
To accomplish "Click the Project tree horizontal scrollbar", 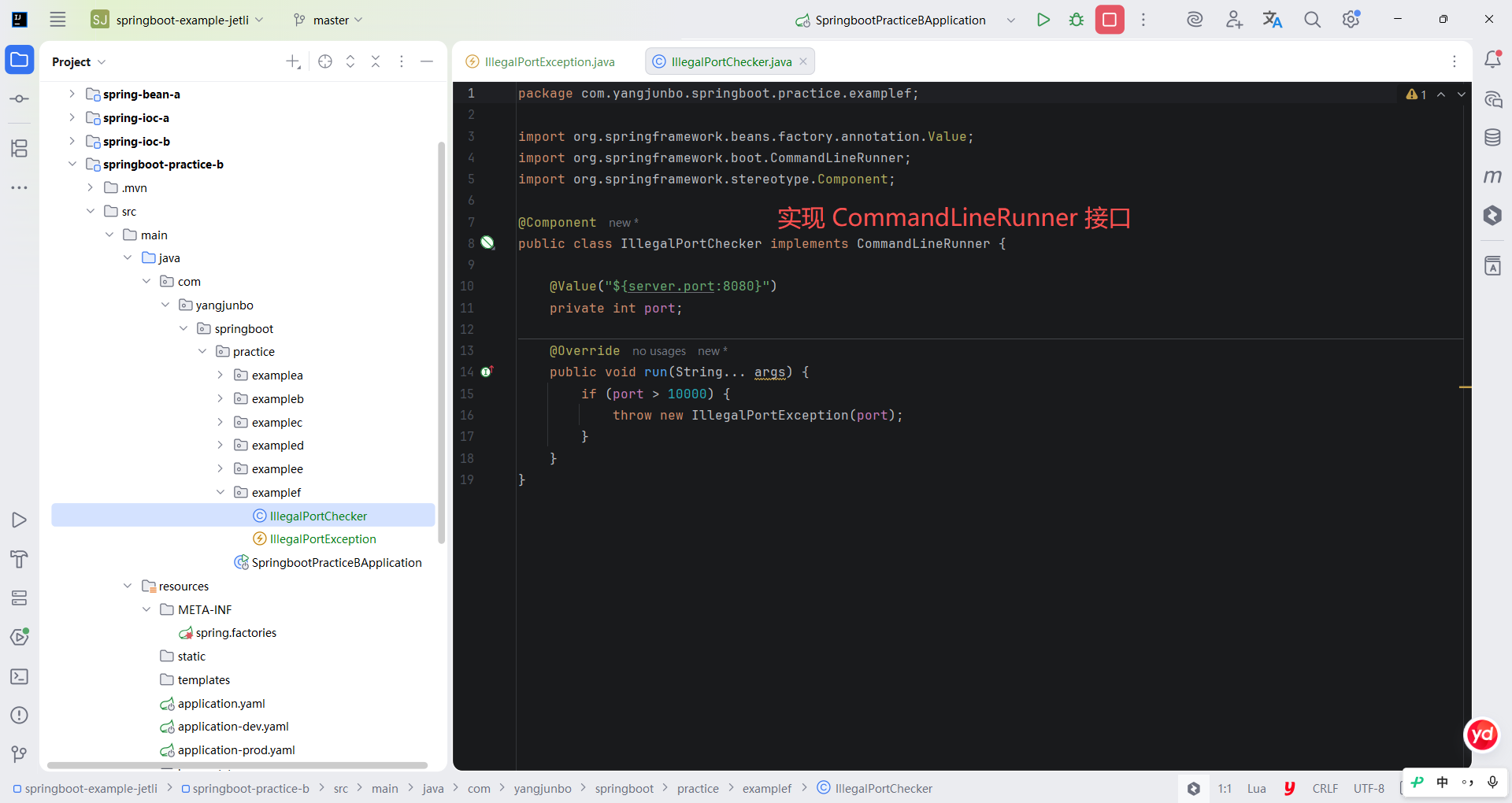I will pyautogui.click(x=237, y=765).
